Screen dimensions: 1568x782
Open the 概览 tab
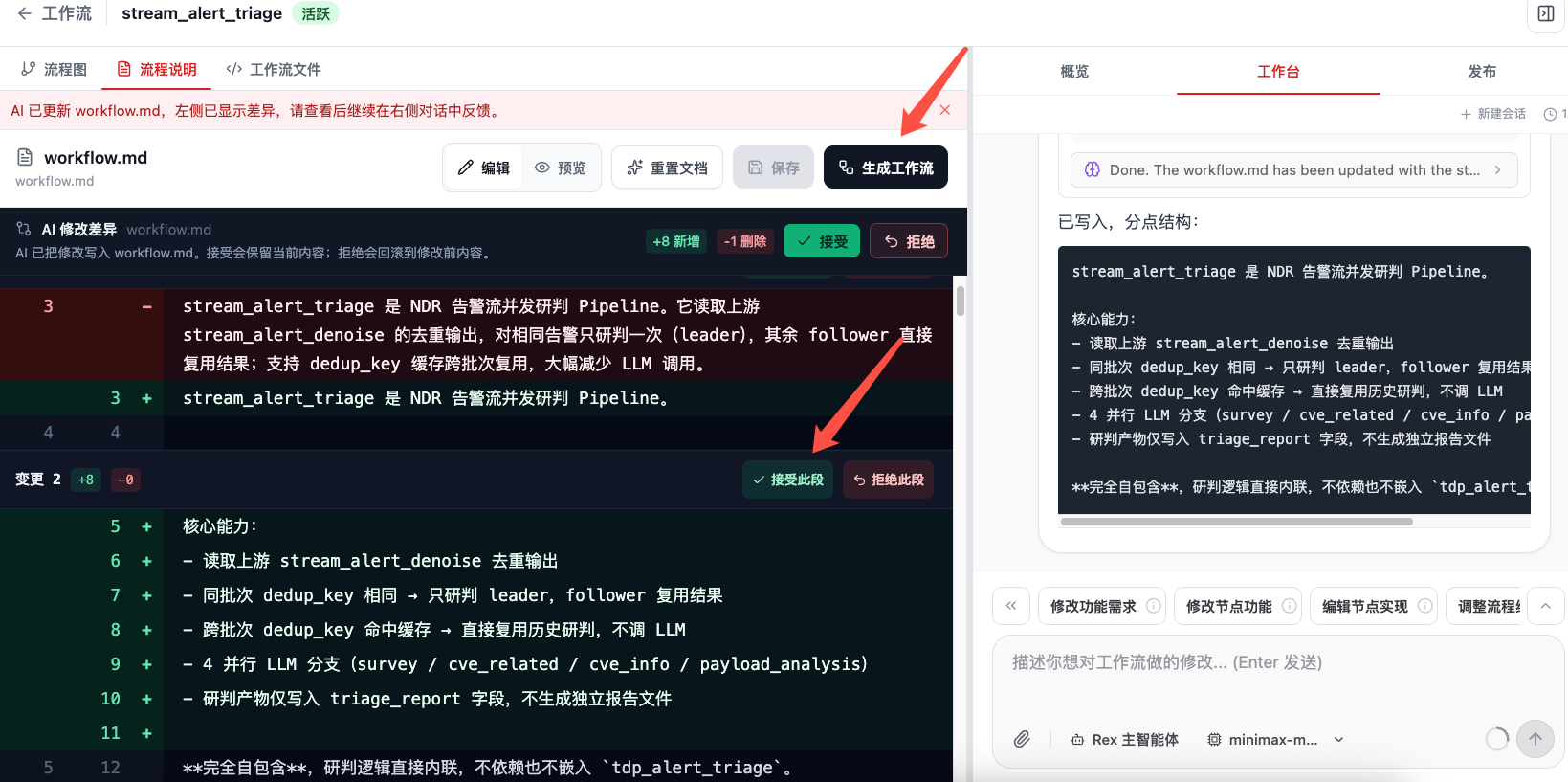coord(1074,72)
